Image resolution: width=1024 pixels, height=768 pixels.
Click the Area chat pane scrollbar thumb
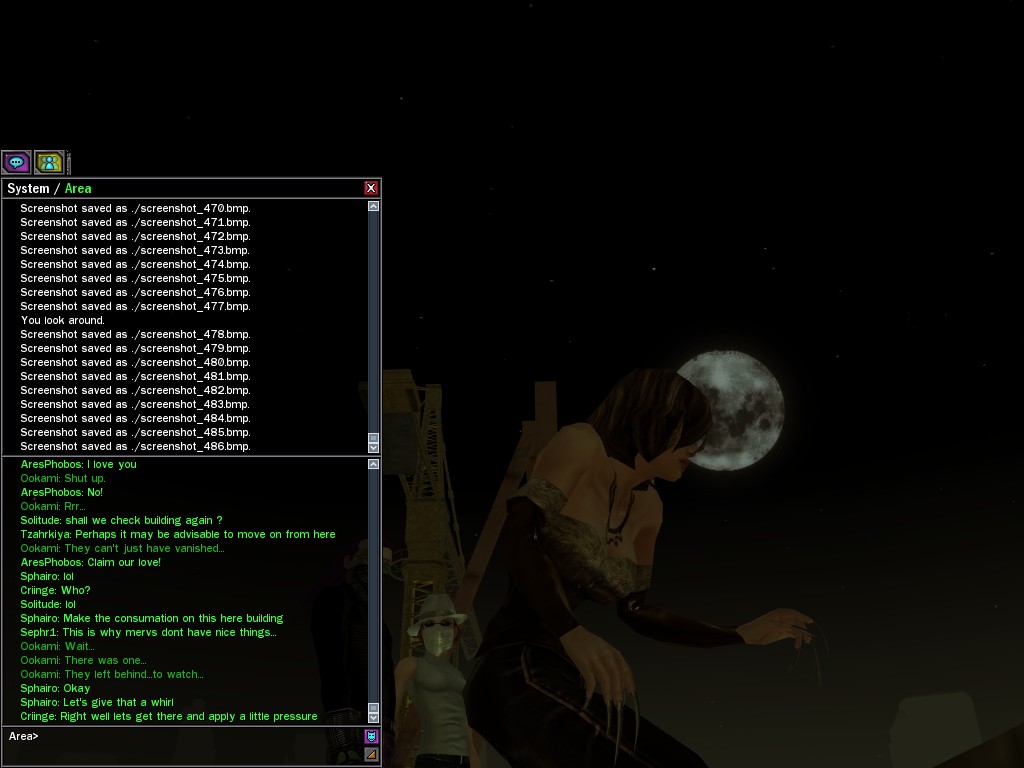coord(374,708)
